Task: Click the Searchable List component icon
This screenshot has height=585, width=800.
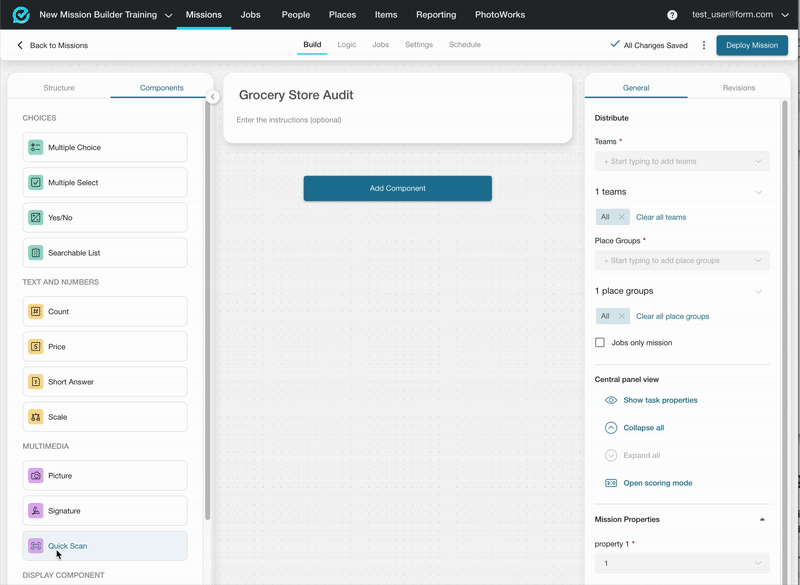Action: click(36, 253)
